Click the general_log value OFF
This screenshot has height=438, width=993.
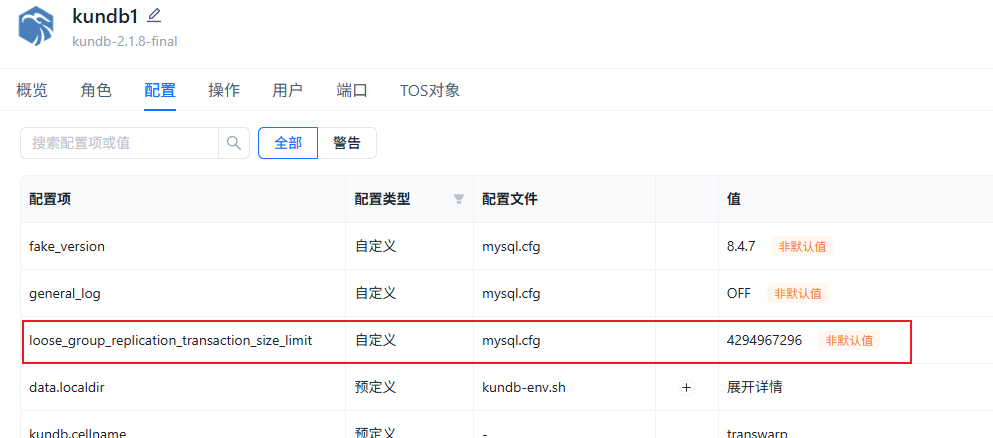click(739, 293)
